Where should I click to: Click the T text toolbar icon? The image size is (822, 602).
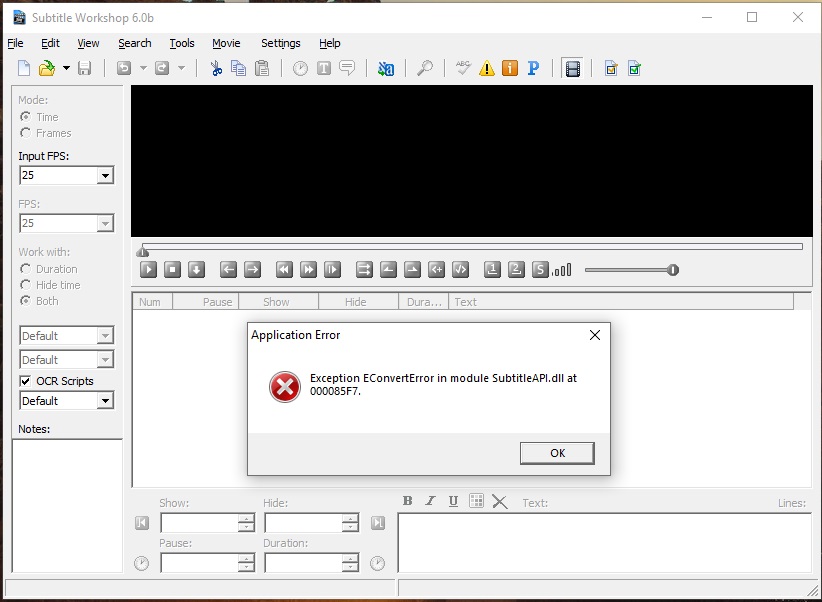pos(324,68)
